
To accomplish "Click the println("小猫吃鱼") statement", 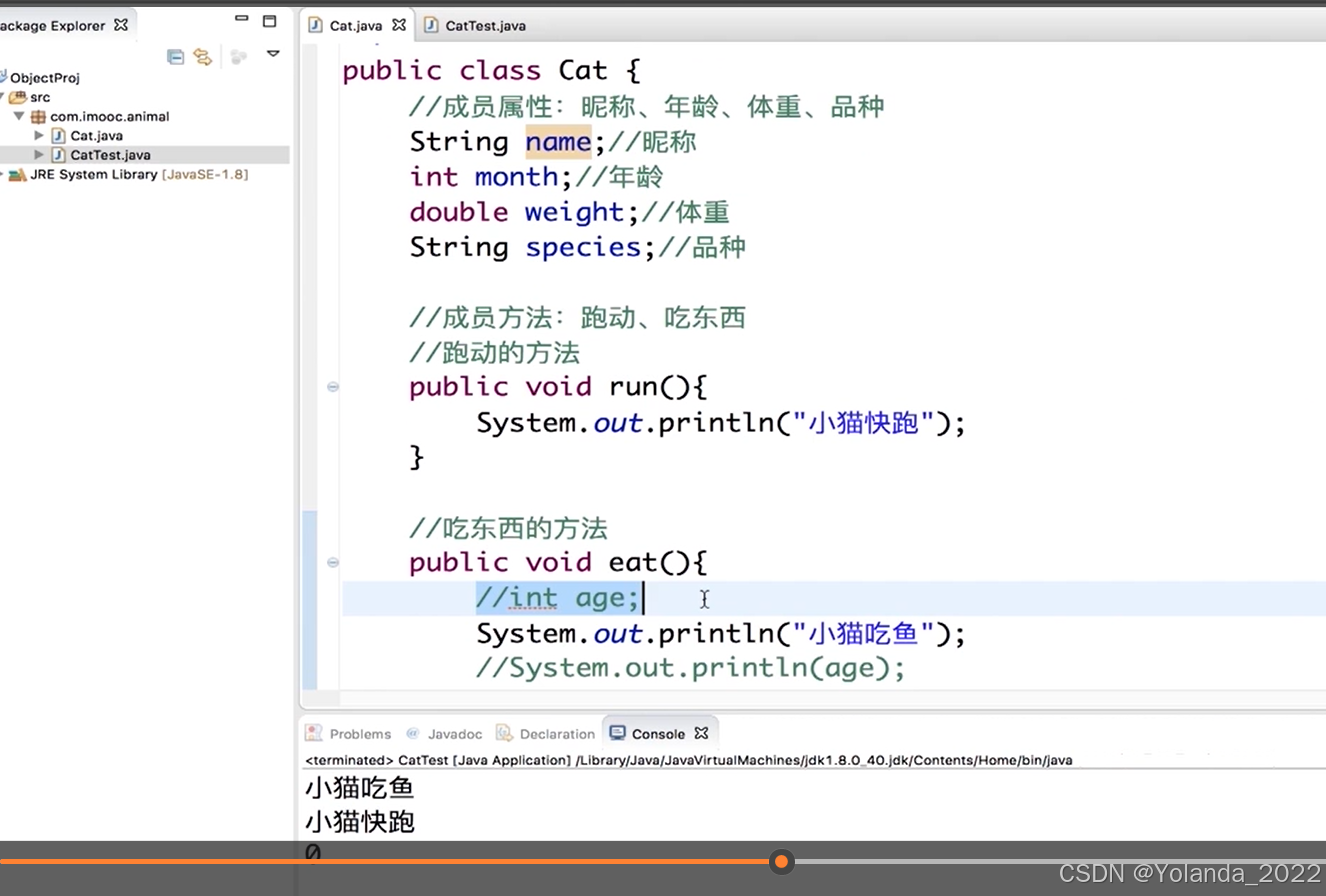I will pos(721,634).
